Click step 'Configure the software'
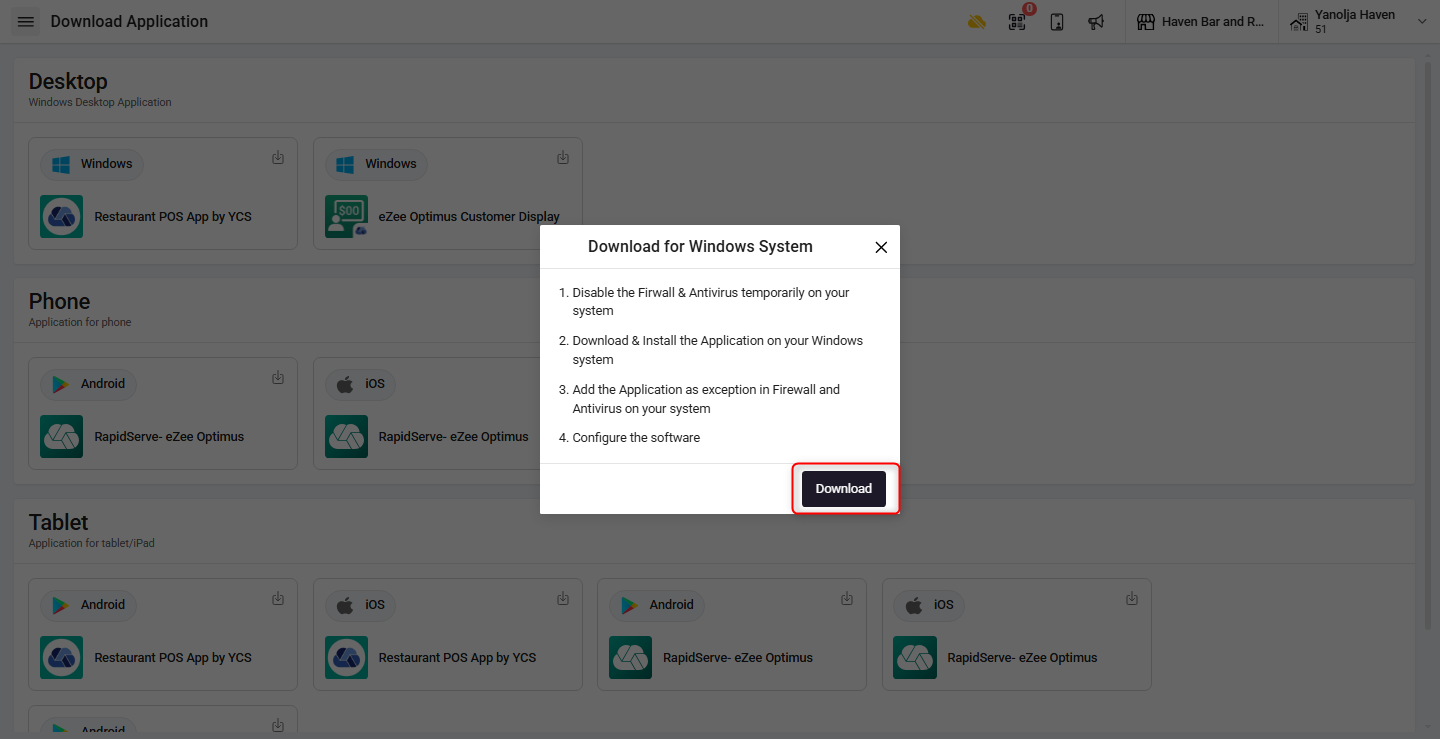Screen dimensions: 1440x739 point(636,438)
